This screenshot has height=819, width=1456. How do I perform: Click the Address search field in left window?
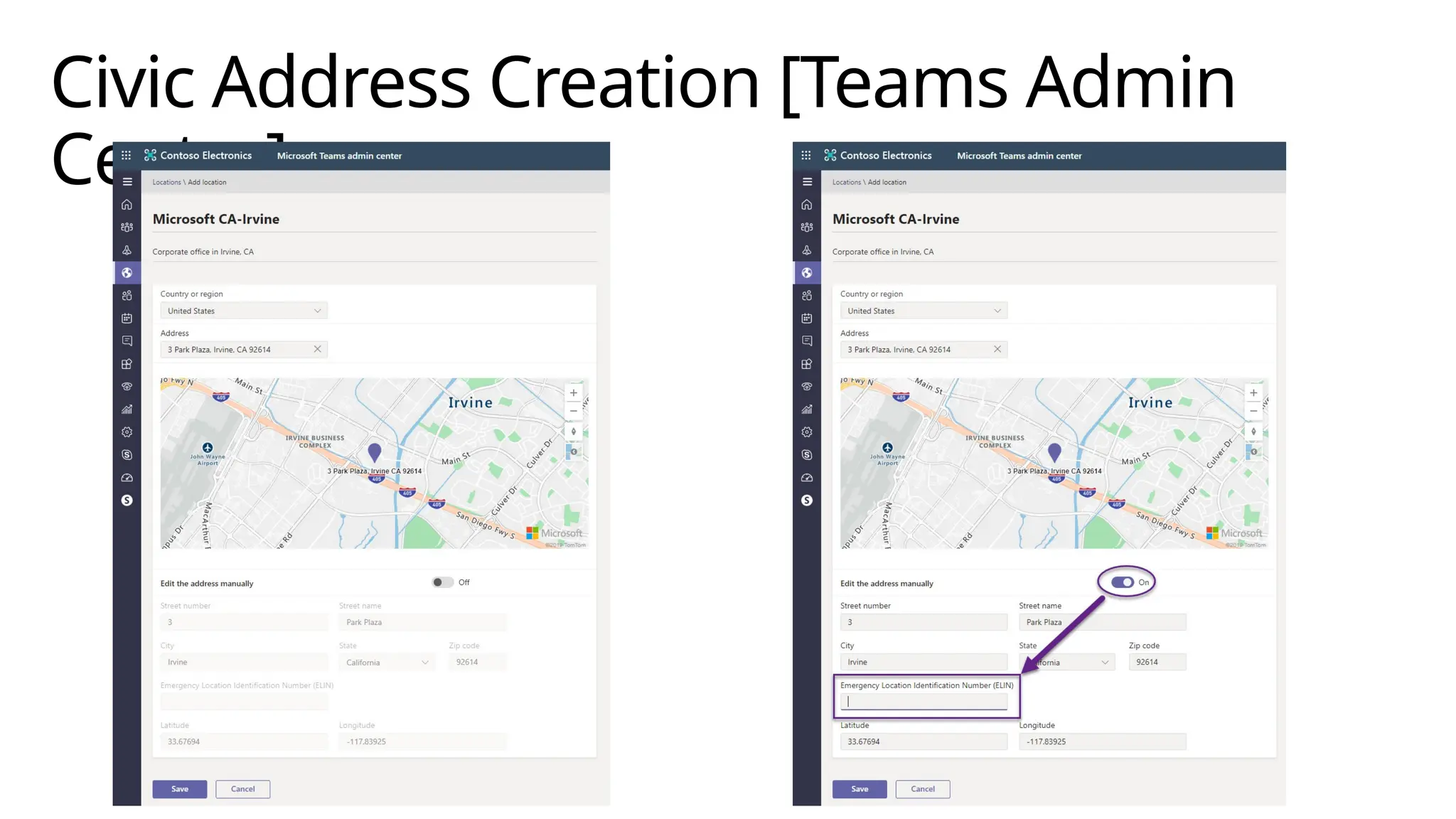pyautogui.click(x=244, y=349)
